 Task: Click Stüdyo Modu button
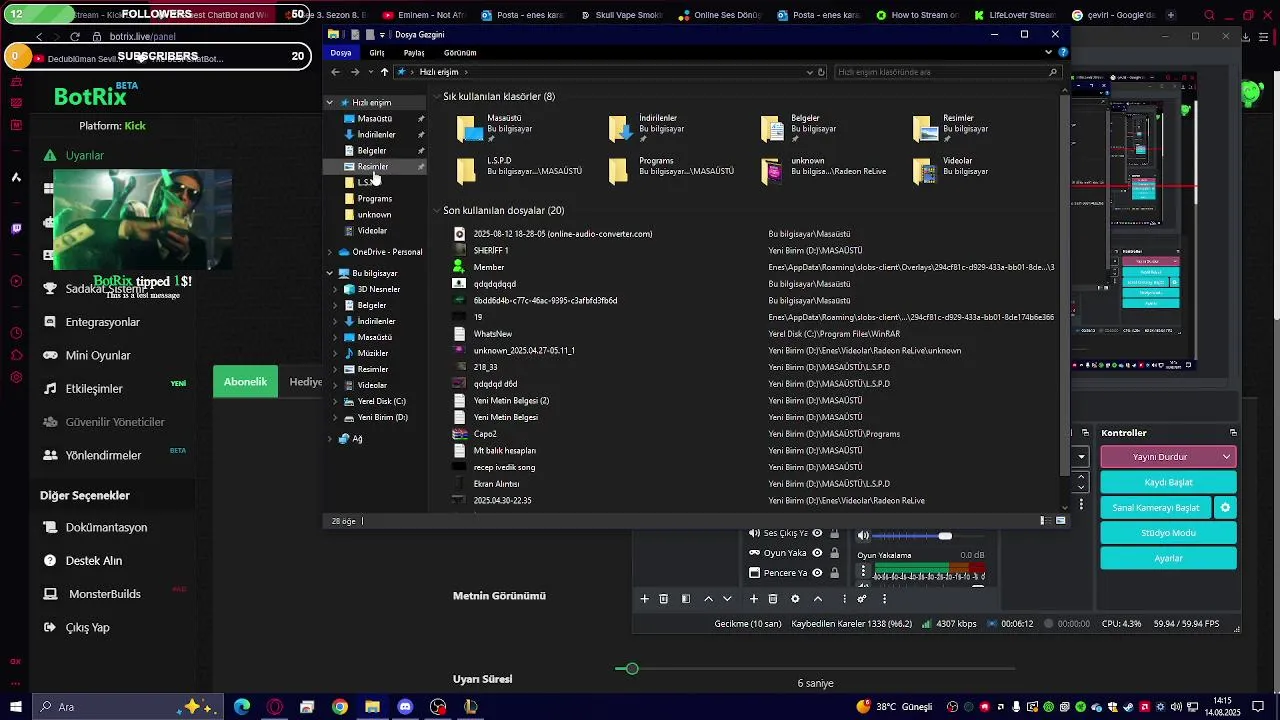(x=1168, y=533)
